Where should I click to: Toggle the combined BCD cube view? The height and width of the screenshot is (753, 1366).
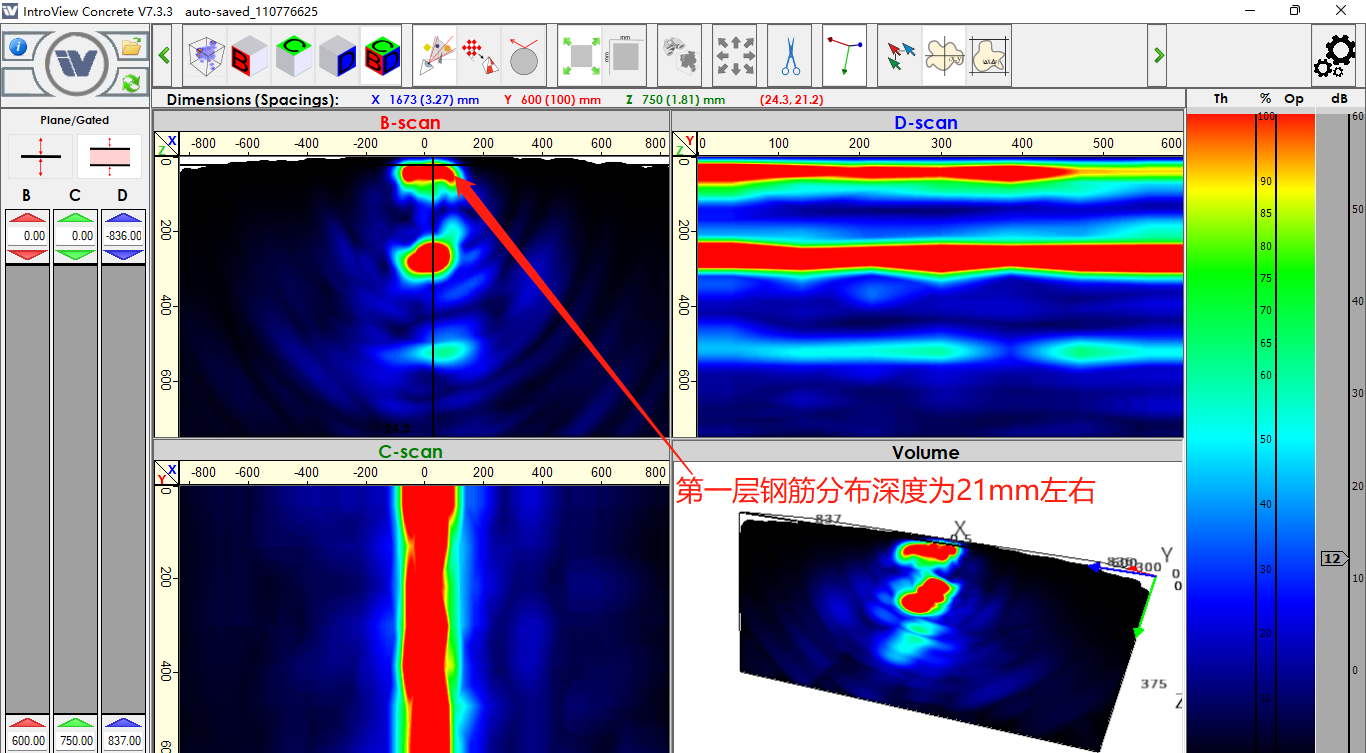tap(381, 55)
